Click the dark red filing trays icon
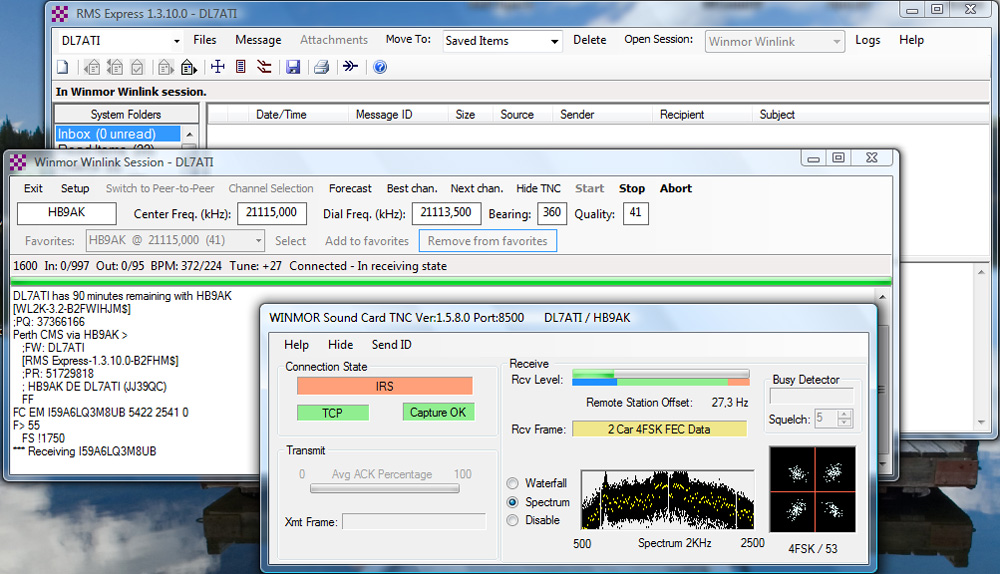Screen dimensions: 1000x574 pyautogui.click(x=264, y=68)
